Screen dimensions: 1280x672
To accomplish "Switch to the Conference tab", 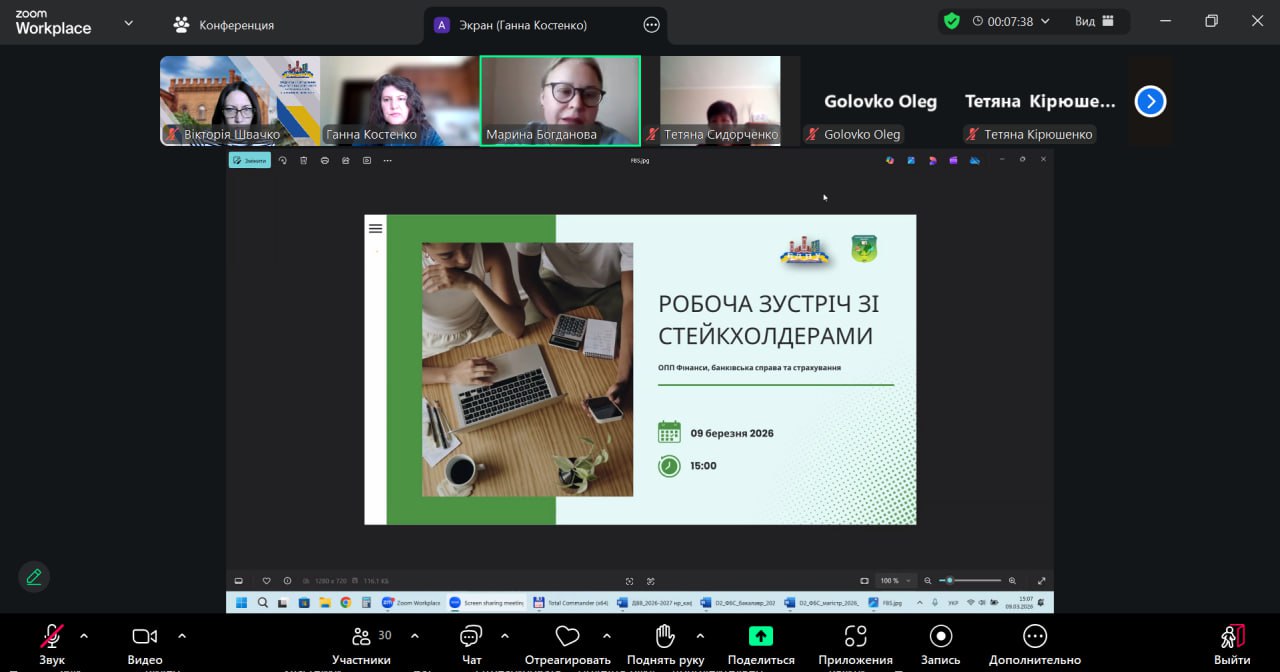I will tap(223, 24).
